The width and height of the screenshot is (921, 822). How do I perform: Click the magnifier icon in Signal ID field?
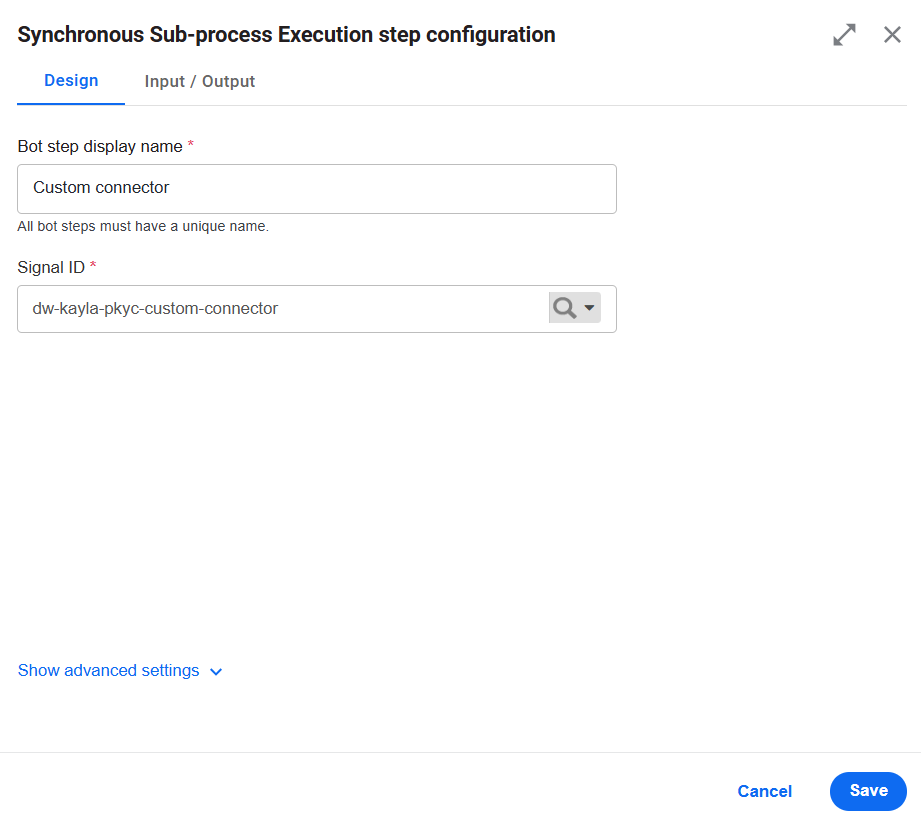click(x=564, y=308)
